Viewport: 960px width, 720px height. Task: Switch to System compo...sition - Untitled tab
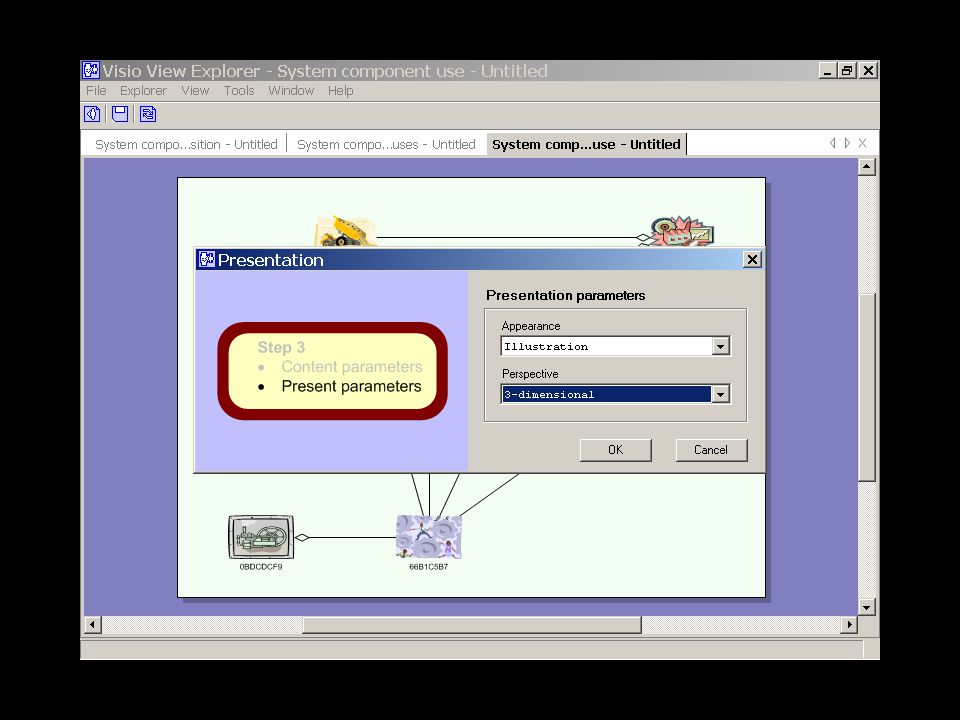tap(186, 144)
